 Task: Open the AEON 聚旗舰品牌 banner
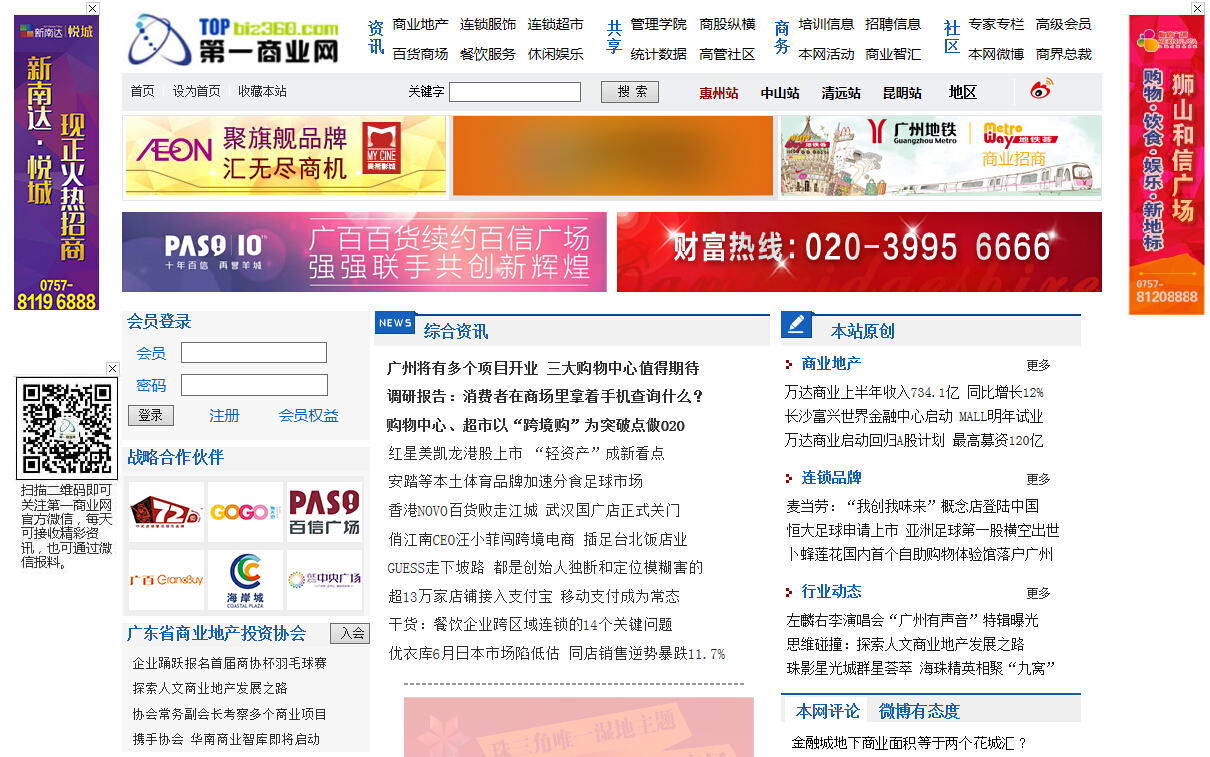tap(286, 155)
